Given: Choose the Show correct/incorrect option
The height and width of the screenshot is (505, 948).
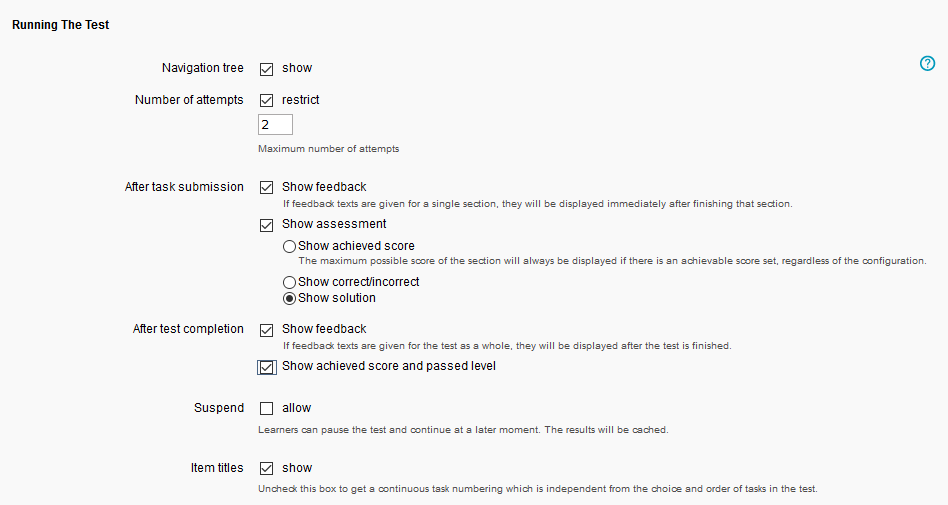Looking at the screenshot, I should [289, 283].
